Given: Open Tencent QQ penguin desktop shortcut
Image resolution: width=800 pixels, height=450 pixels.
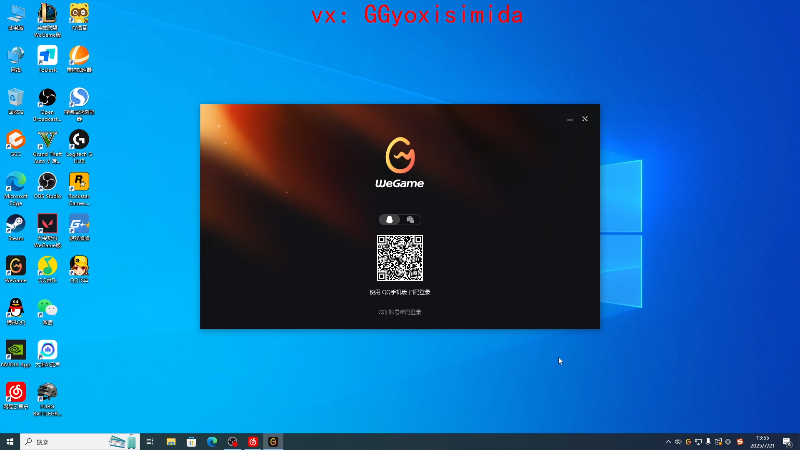Looking at the screenshot, I should (x=16, y=312).
